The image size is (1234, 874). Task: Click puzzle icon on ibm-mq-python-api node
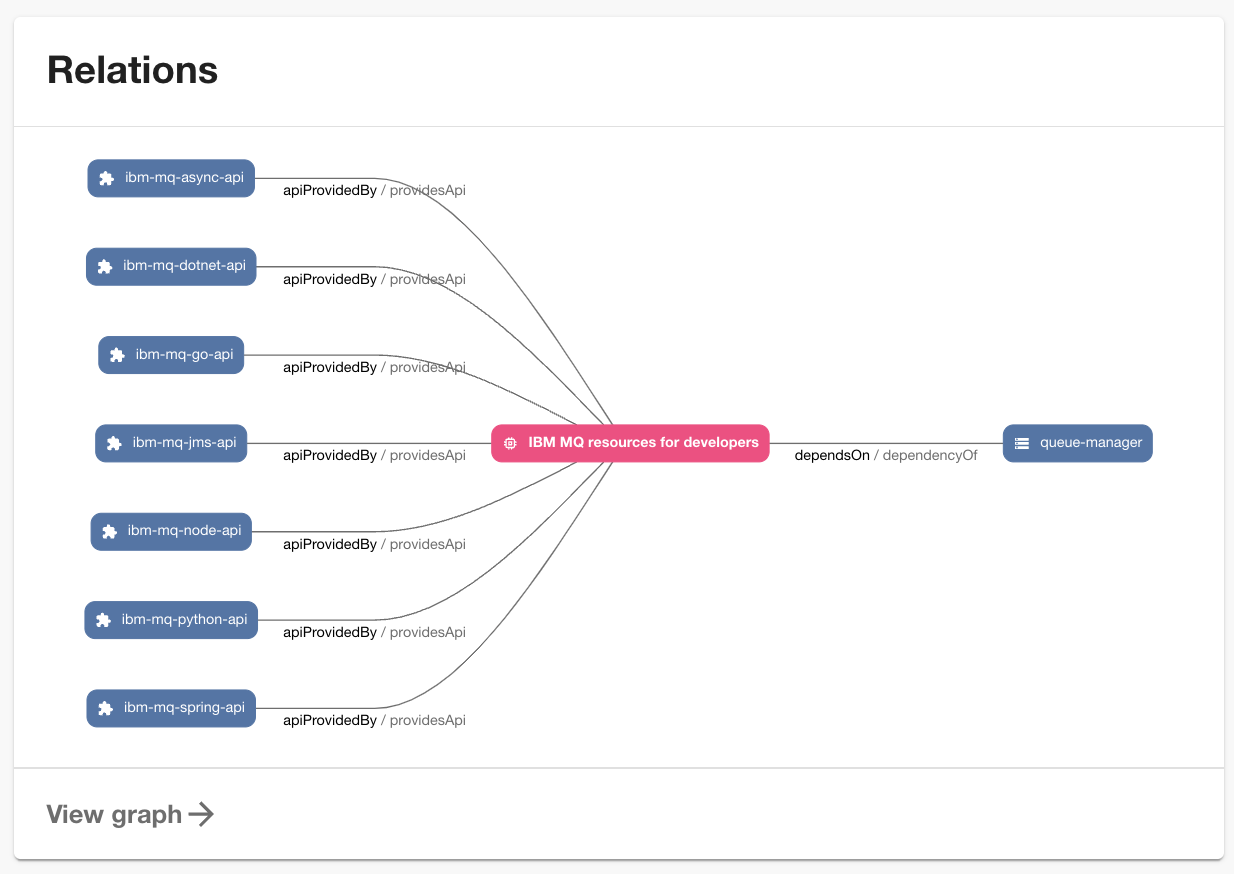(103, 620)
